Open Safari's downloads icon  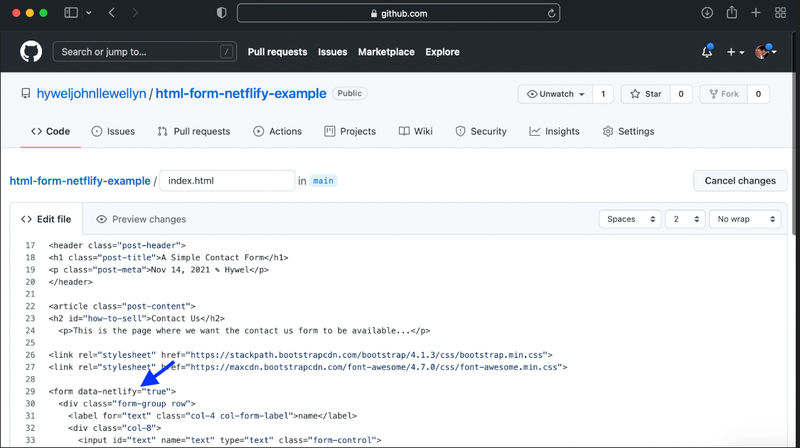point(707,13)
